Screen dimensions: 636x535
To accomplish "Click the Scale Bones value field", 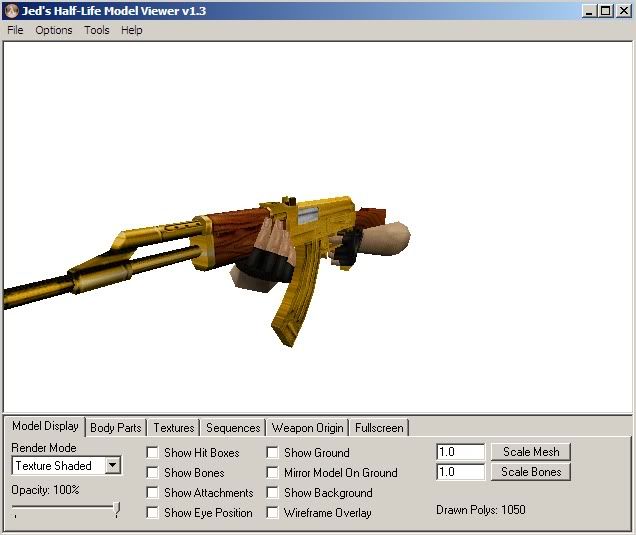I will click(x=460, y=472).
